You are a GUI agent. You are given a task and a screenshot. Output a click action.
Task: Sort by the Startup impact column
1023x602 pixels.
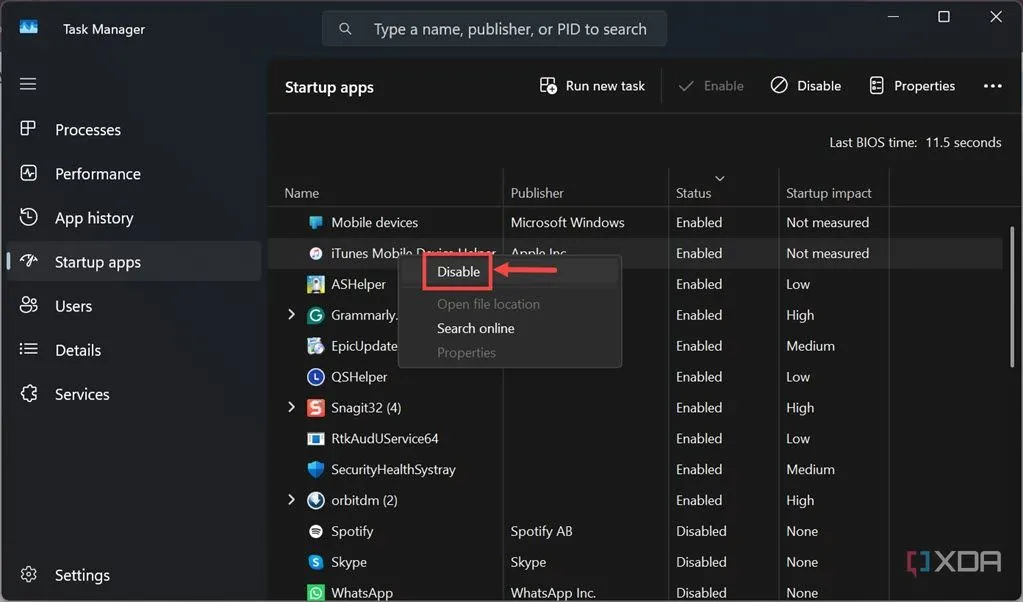829,193
